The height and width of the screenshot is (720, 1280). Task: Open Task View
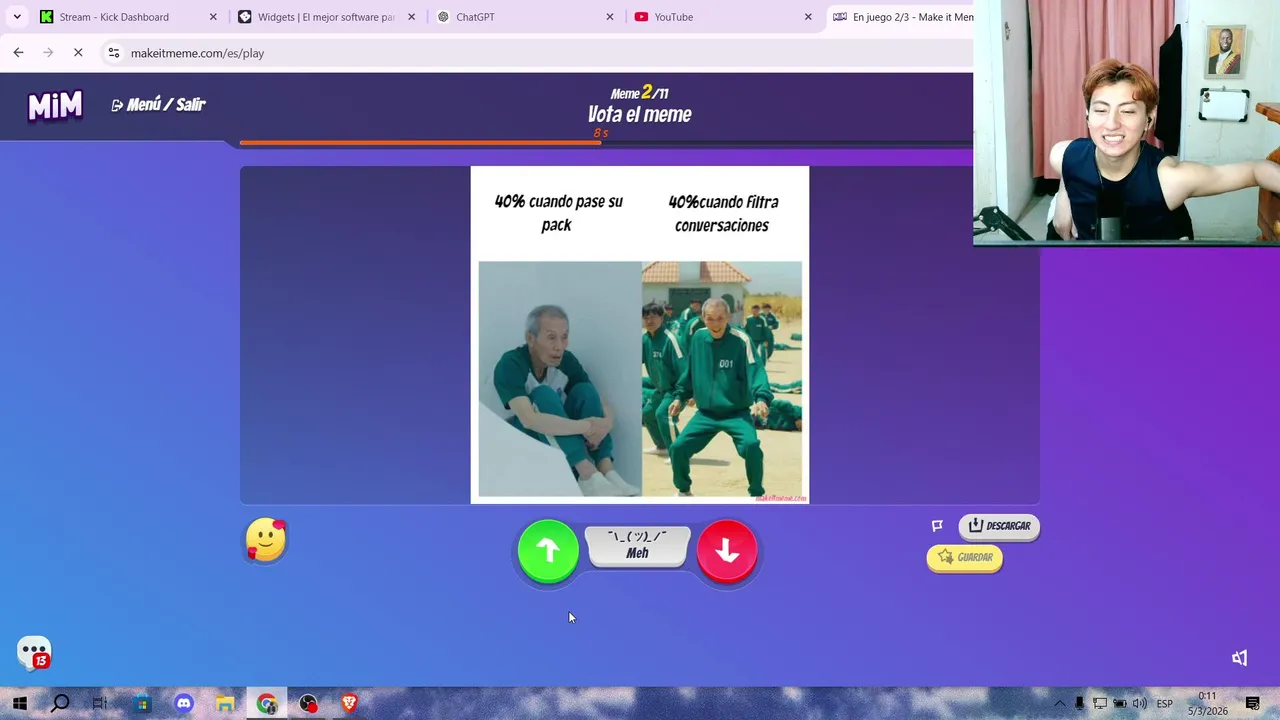coord(100,703)
